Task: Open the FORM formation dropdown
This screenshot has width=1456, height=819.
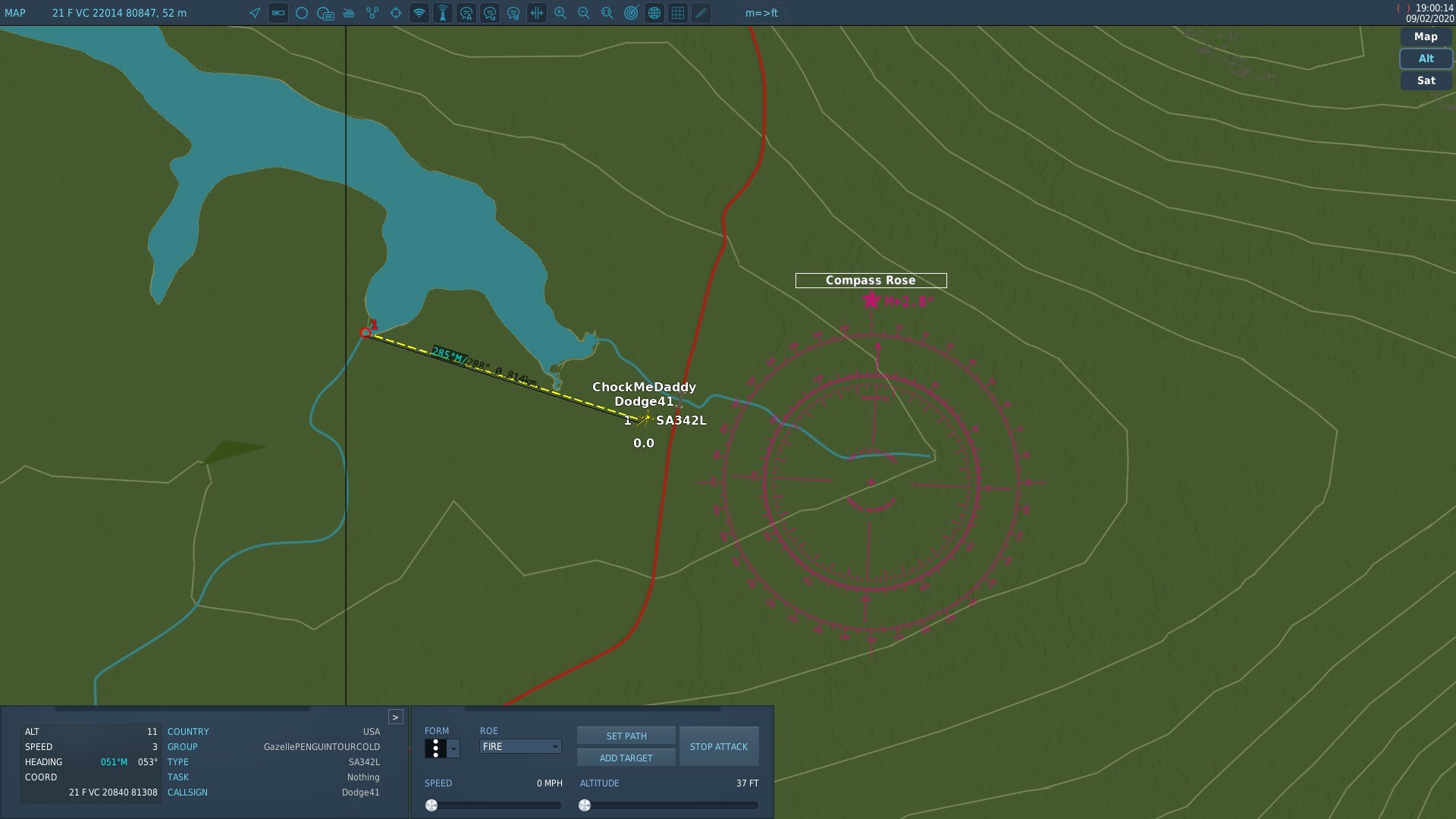Action: tap(453, 748)
